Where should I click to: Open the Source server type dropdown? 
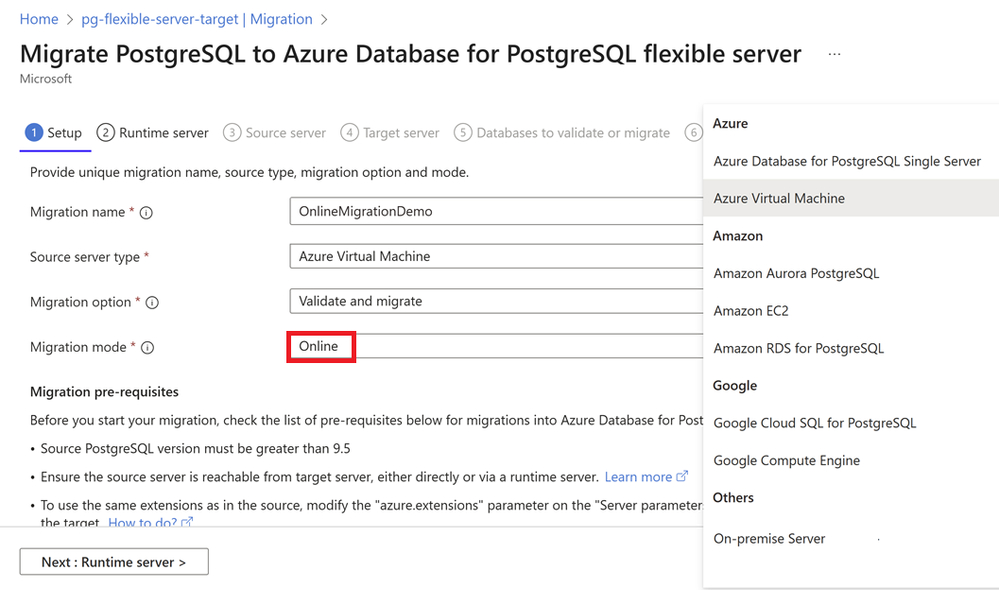[495, 257]
